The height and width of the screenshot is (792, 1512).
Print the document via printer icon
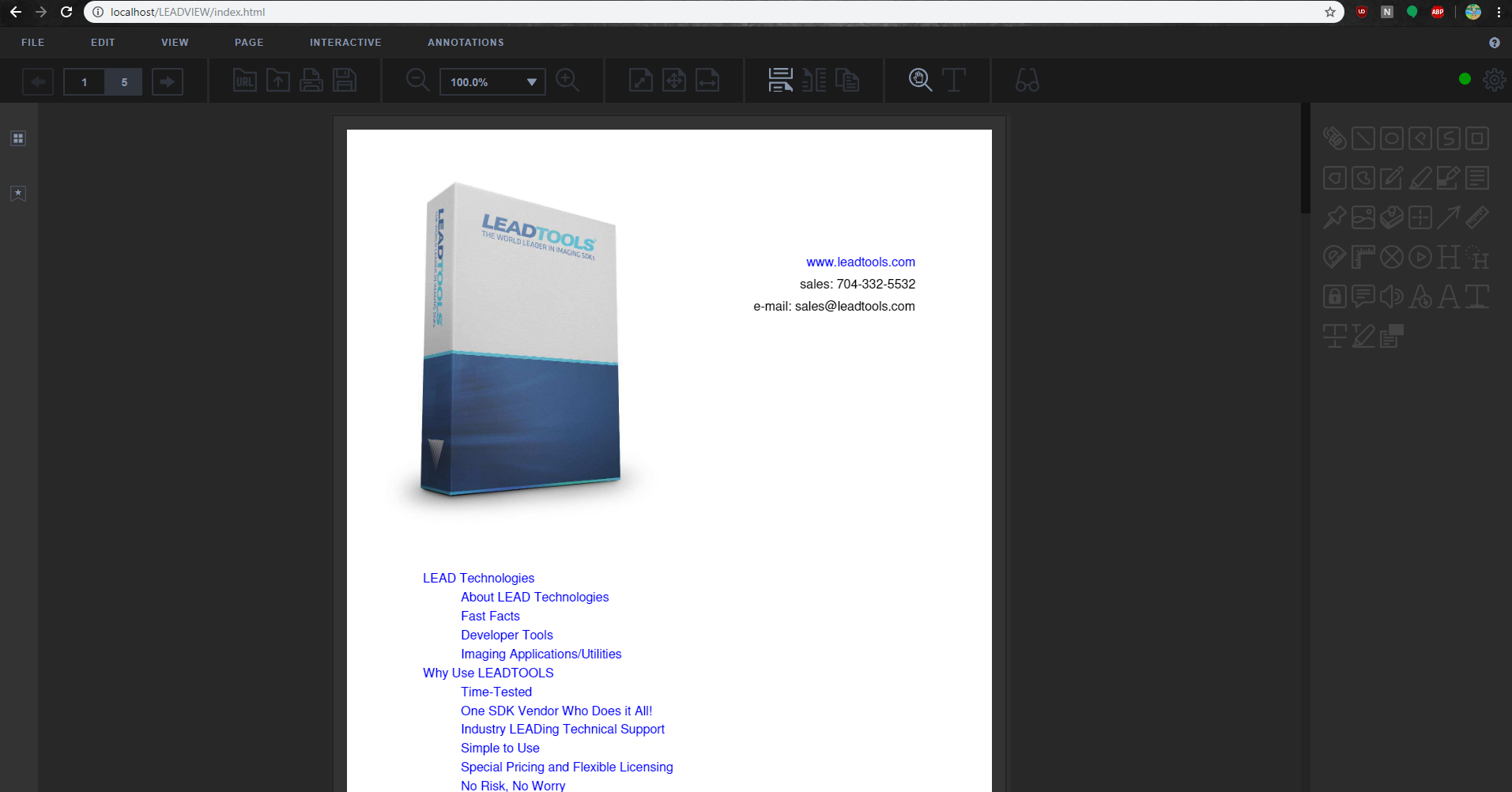[x=311, y=81]
